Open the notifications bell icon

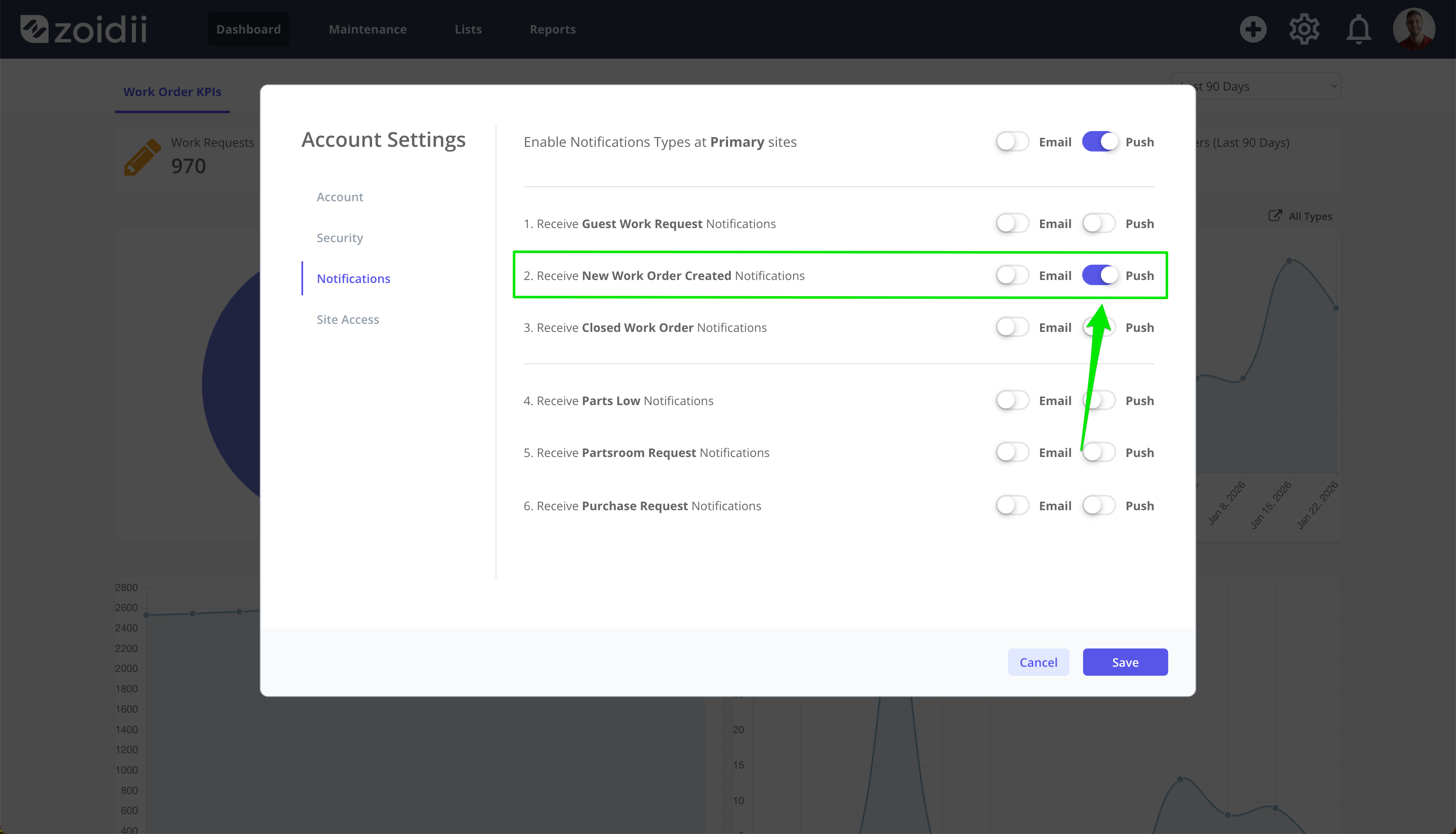point(1359,29)
